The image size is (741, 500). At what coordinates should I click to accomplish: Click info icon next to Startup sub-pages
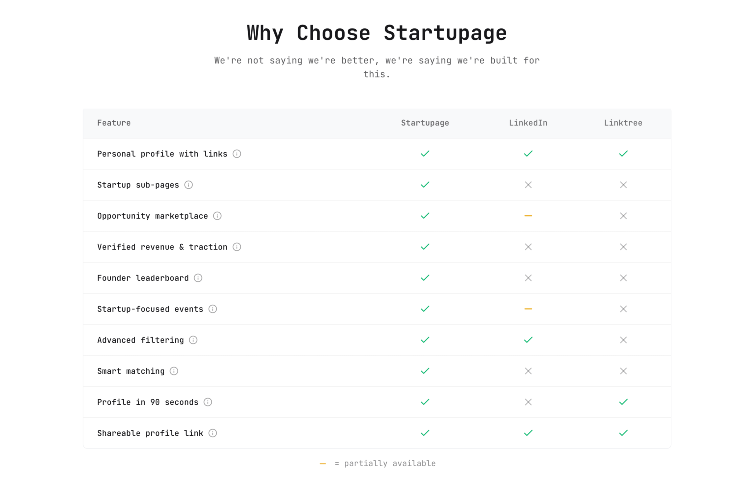tap(188, 185)
